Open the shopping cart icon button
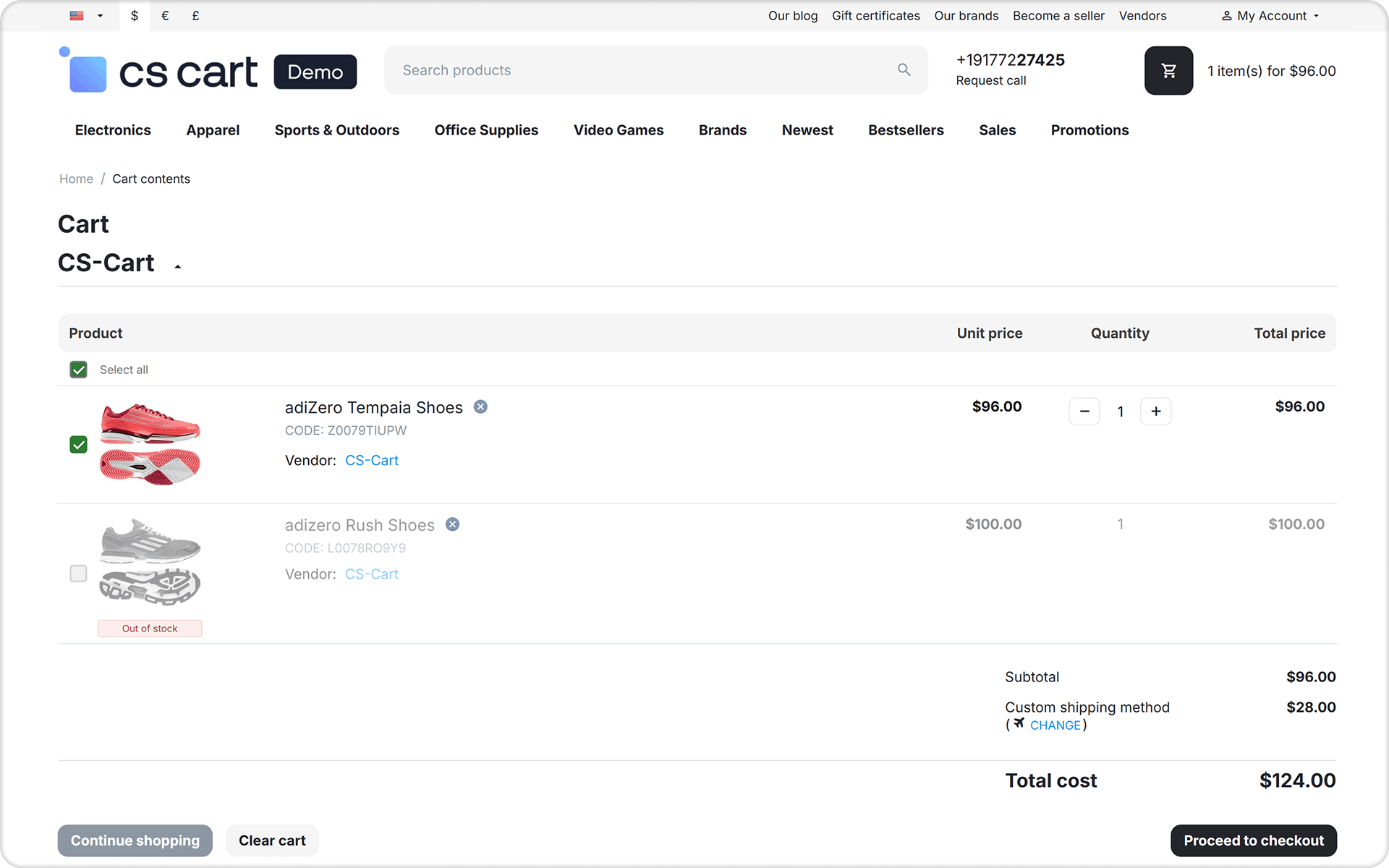The width and height of the screenshot is (1389, 868). pos(1168,70)
